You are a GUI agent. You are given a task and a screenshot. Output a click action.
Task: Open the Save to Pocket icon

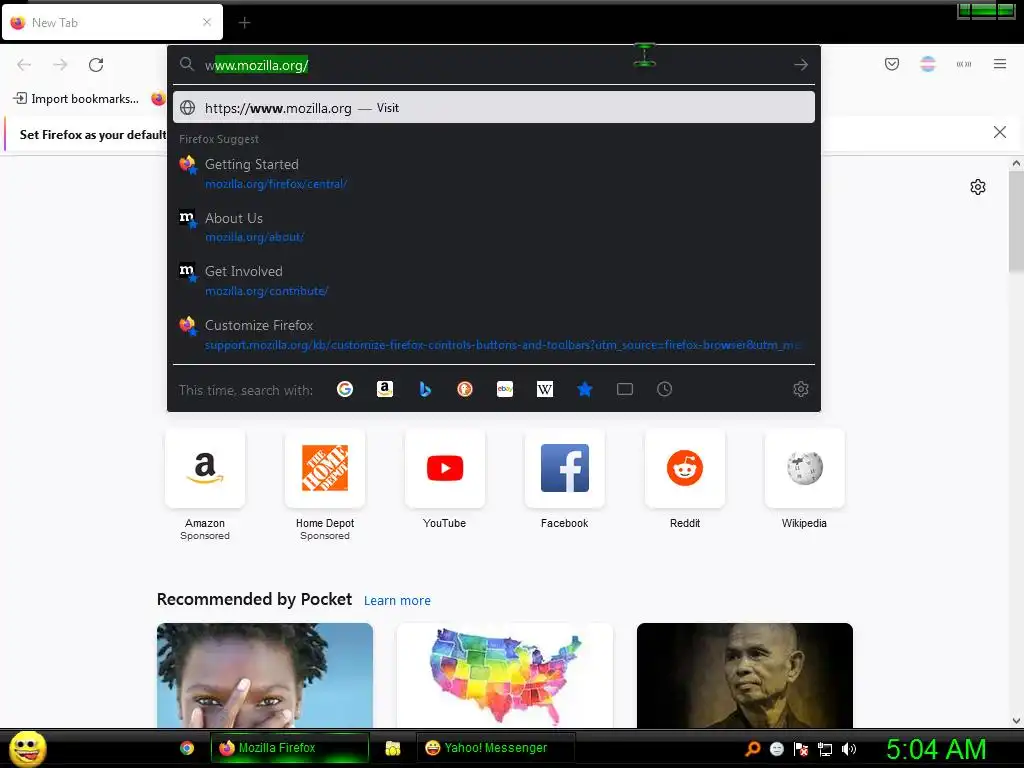pyautogui.click(x=892, y=64)
